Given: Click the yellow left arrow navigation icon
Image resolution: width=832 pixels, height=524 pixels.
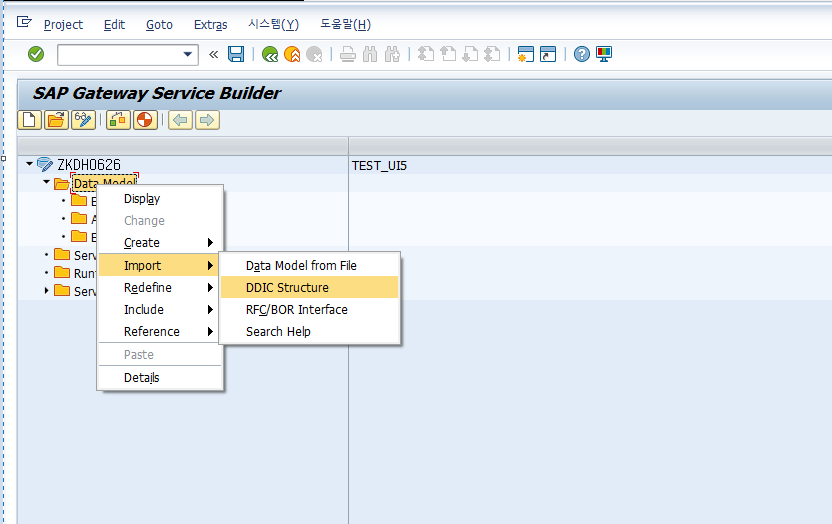Looking at the screenshot, I should [x=180, y=120].
